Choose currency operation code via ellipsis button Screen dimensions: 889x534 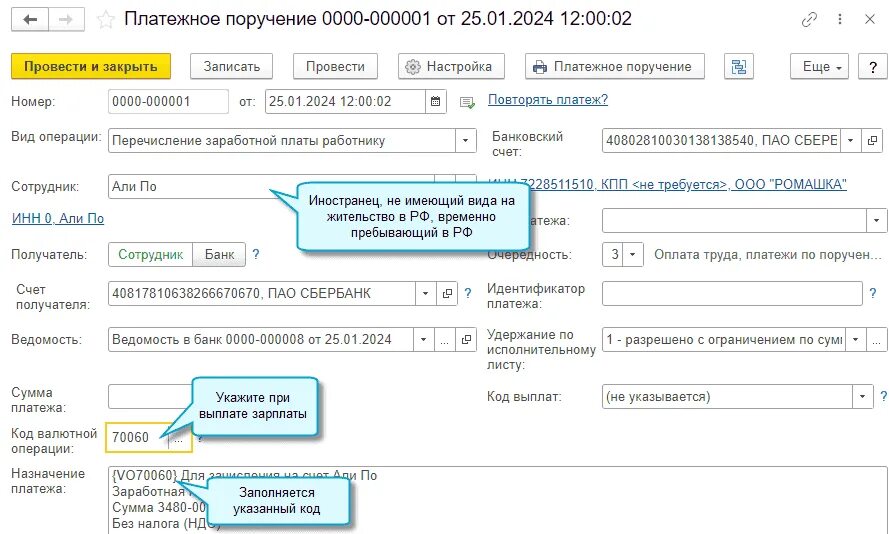pyautogui.click(x=179, y=438)
